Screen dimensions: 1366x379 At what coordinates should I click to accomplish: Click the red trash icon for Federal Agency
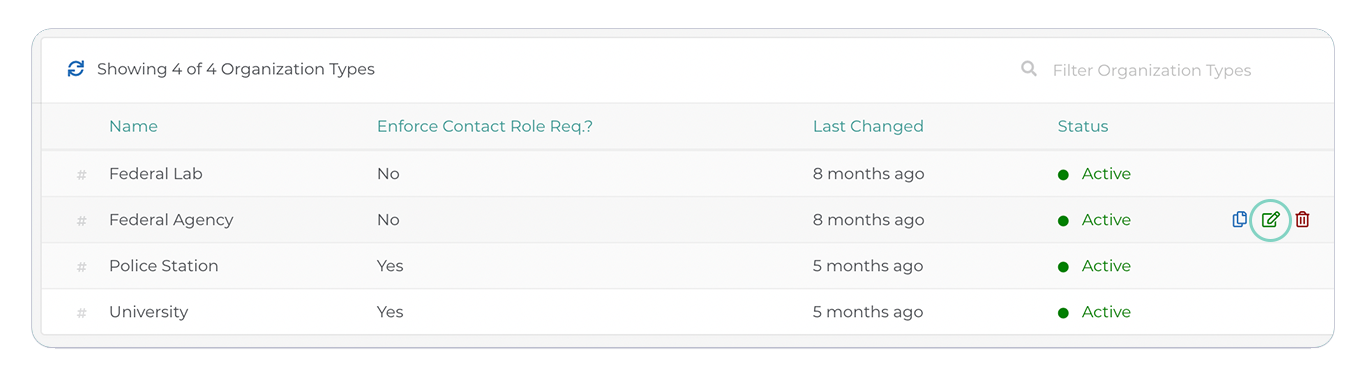pos(1302,220)
